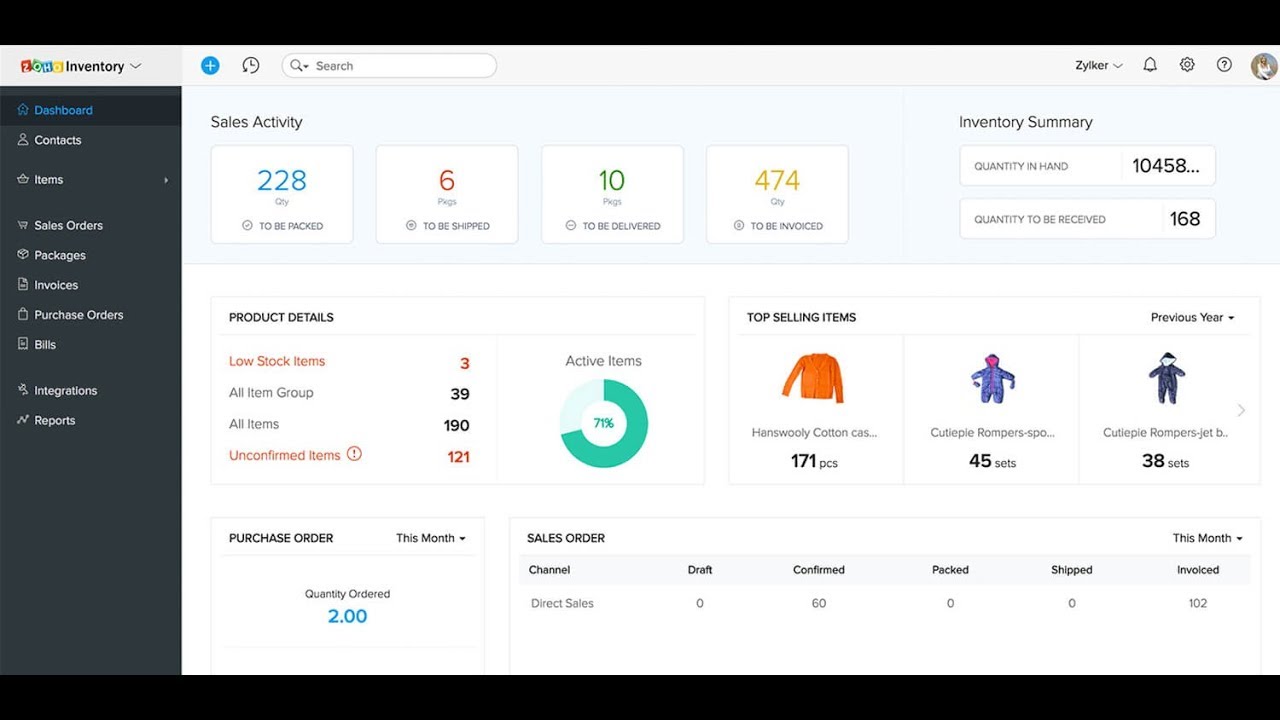Open the Integrations page
Image resolution: width=1280 pixels, height=720 pixels.
point(64,390)
